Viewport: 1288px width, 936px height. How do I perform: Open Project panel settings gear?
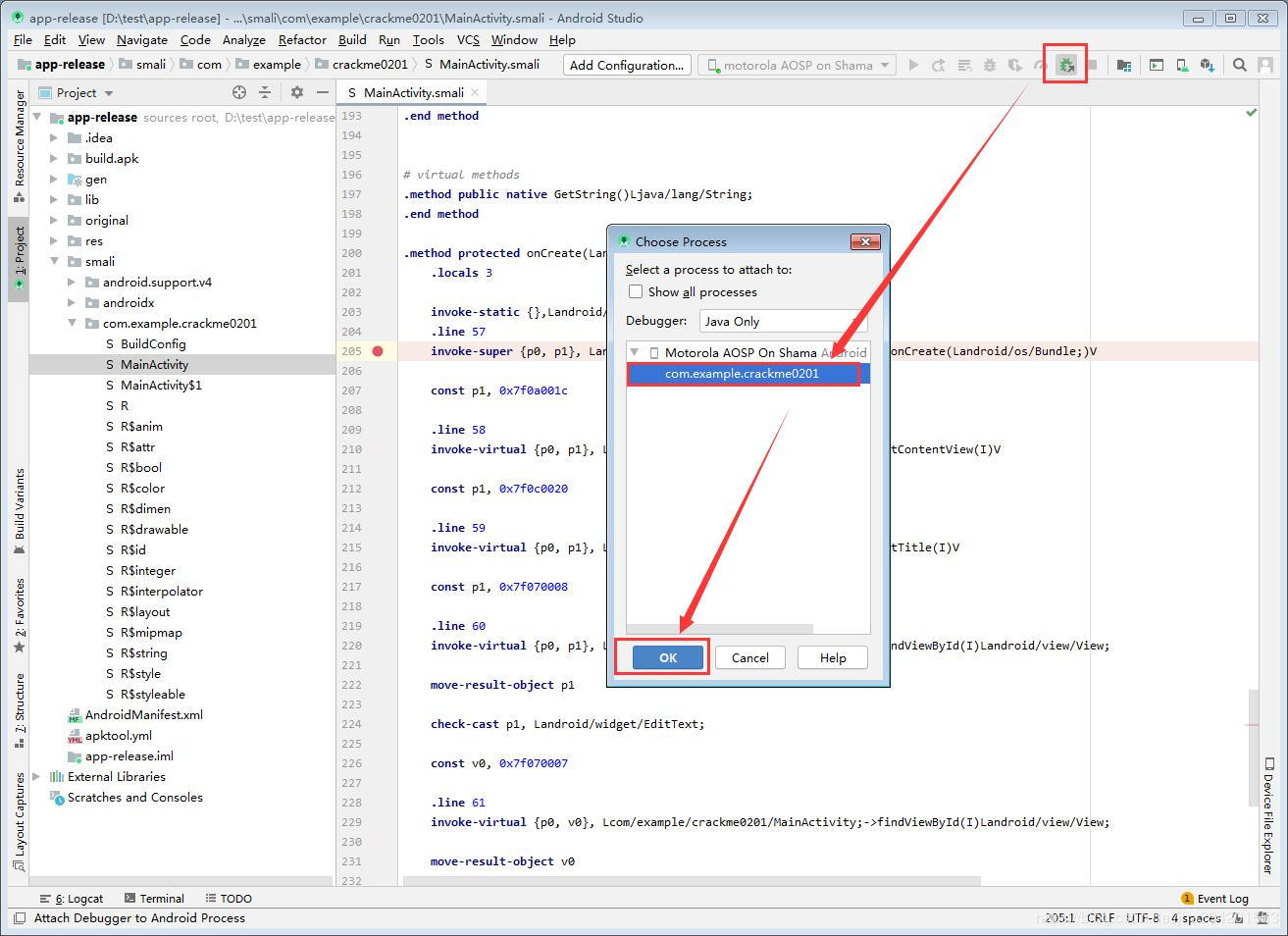(297, 92)
